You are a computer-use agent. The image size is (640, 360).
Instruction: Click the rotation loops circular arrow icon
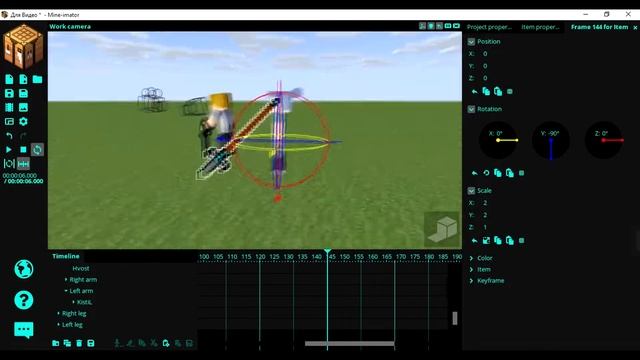coord(486,173)
